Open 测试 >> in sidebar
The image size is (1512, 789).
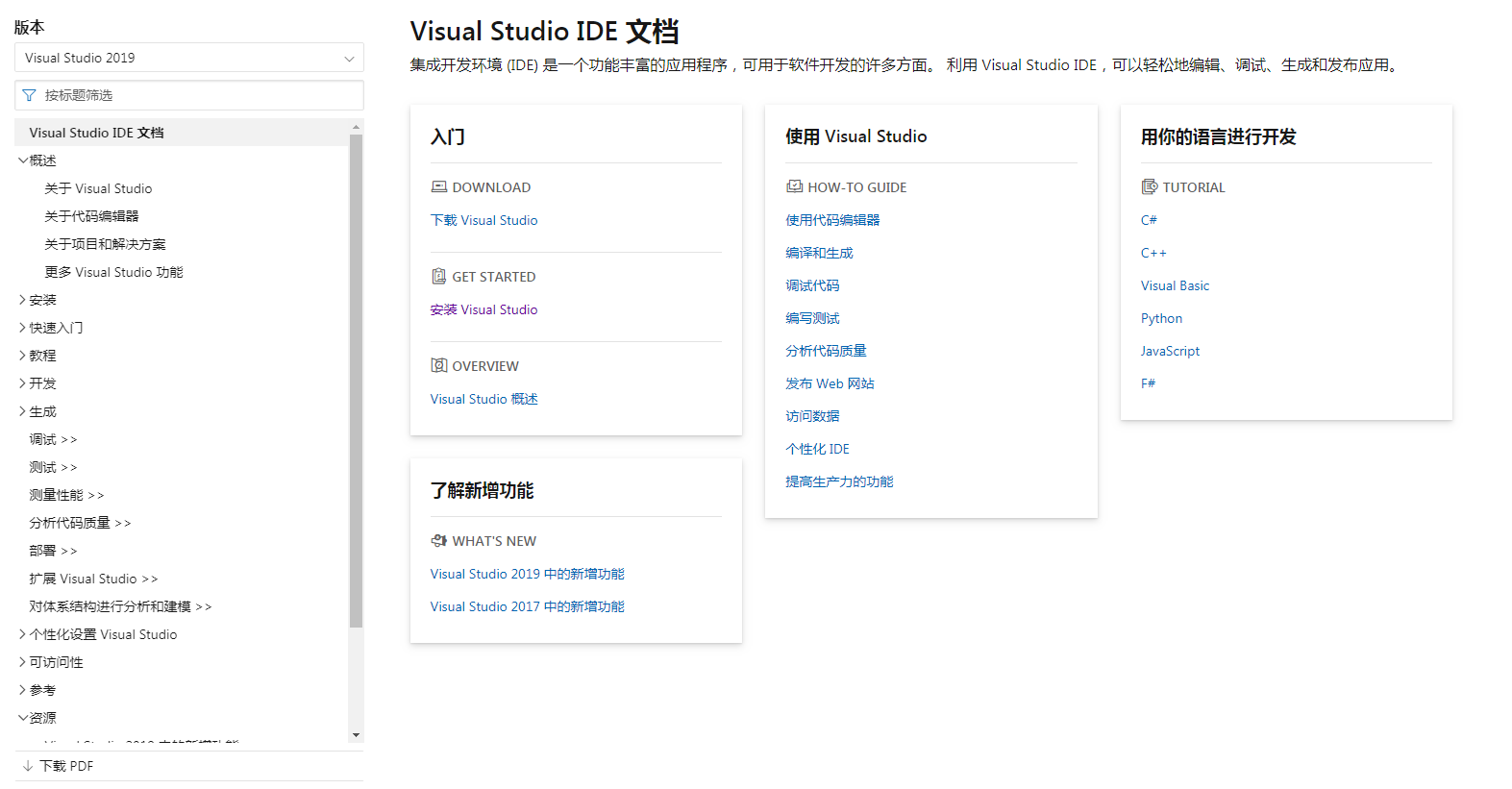pyautogui.click(x=53, y=467)
